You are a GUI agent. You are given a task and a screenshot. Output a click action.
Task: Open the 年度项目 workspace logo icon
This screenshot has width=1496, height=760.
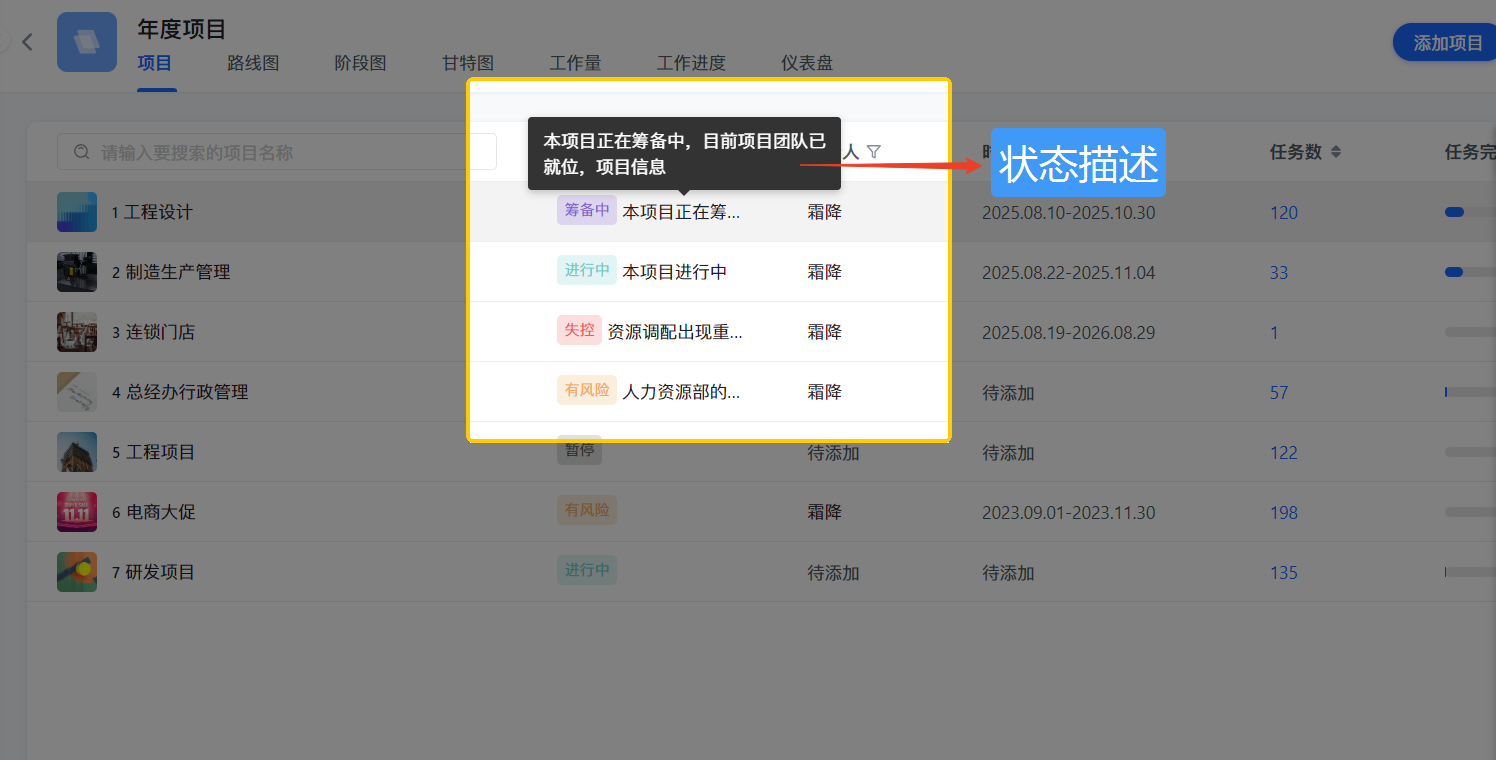pyautogui.click(x=86, y=41)
